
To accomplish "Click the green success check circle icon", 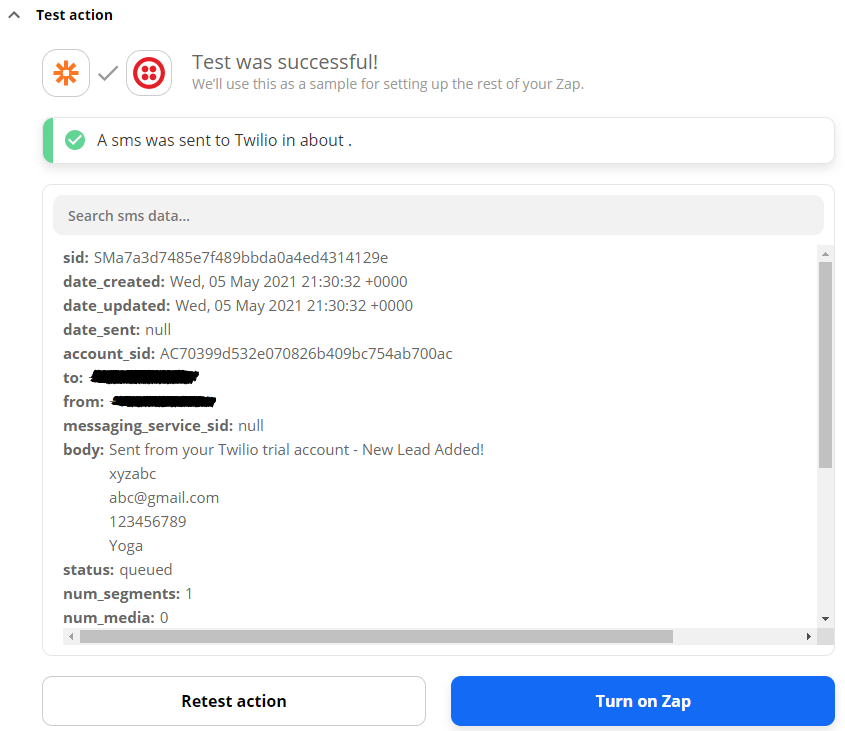I will 75,140.
